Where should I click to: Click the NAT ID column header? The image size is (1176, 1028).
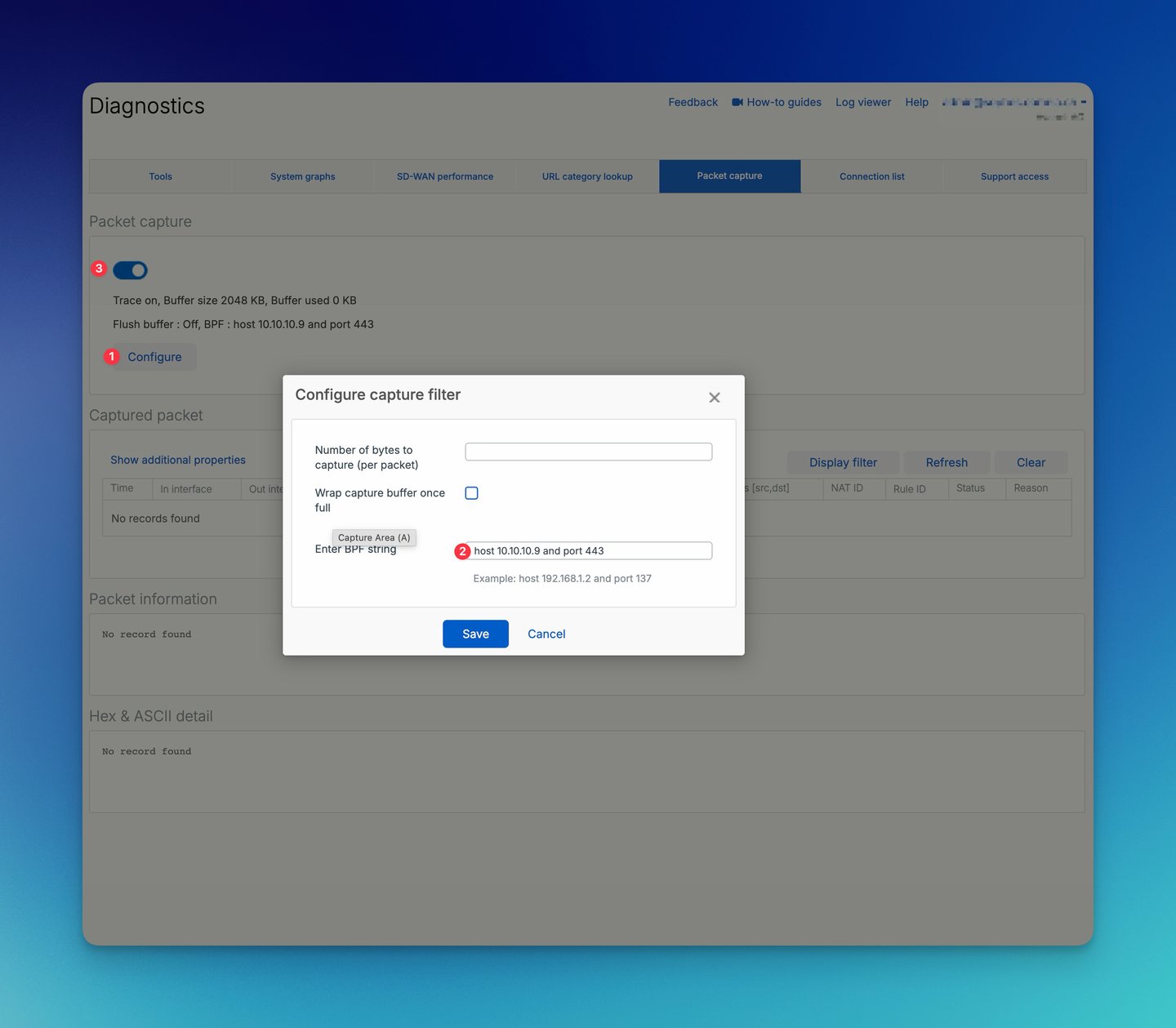click(853, 488)
